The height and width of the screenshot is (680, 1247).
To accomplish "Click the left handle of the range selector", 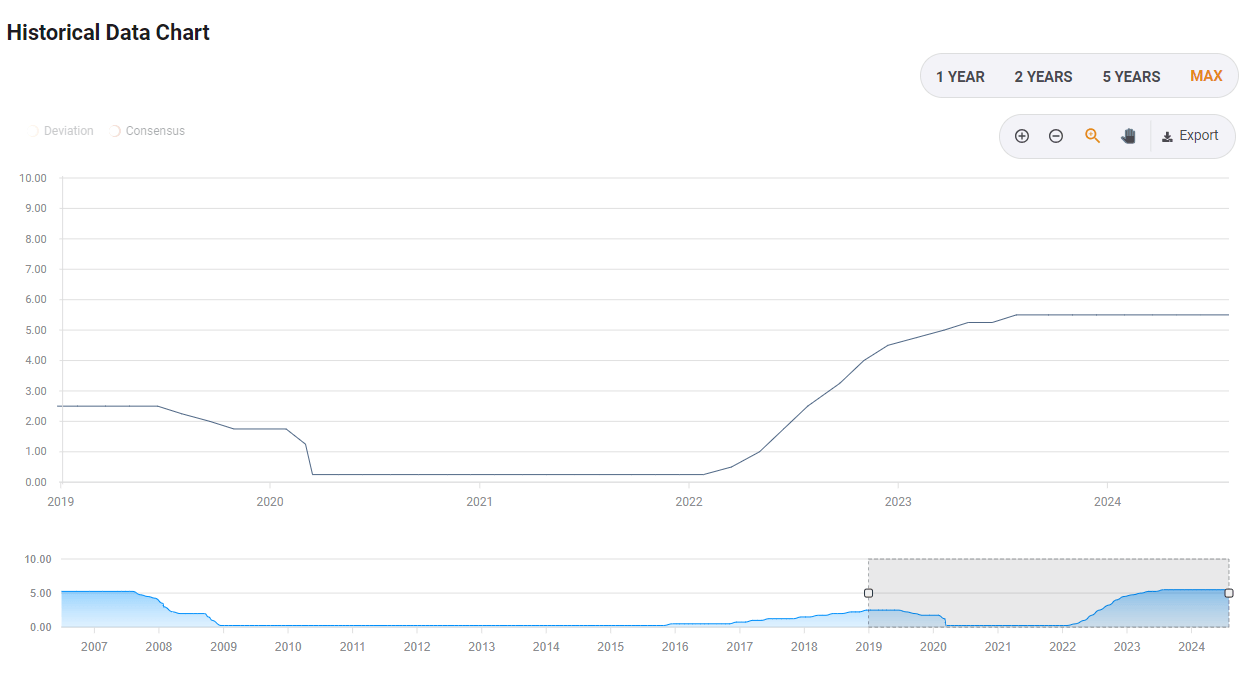I will point(868,592).
